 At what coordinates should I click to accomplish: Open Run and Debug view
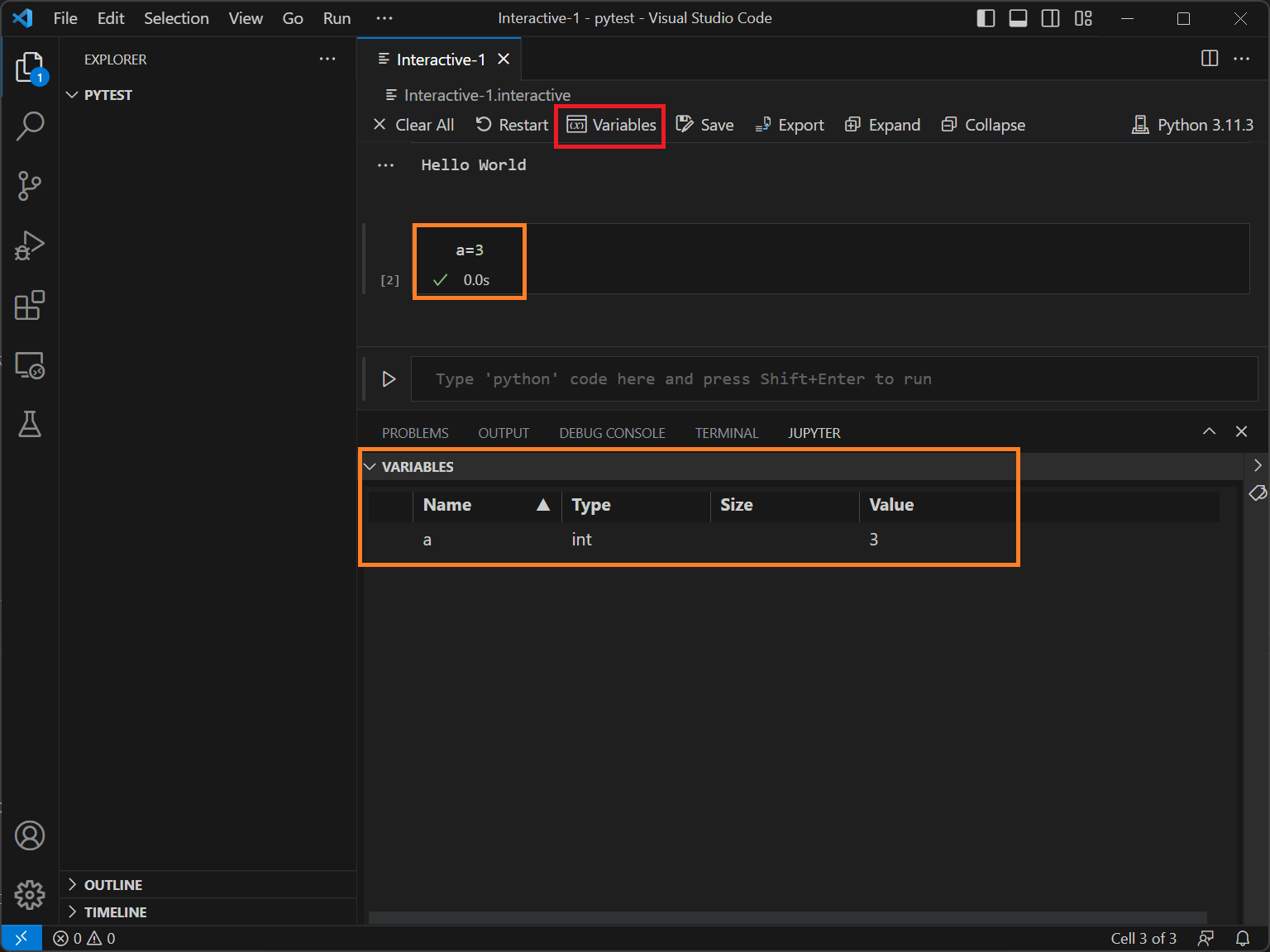point(30,245)
